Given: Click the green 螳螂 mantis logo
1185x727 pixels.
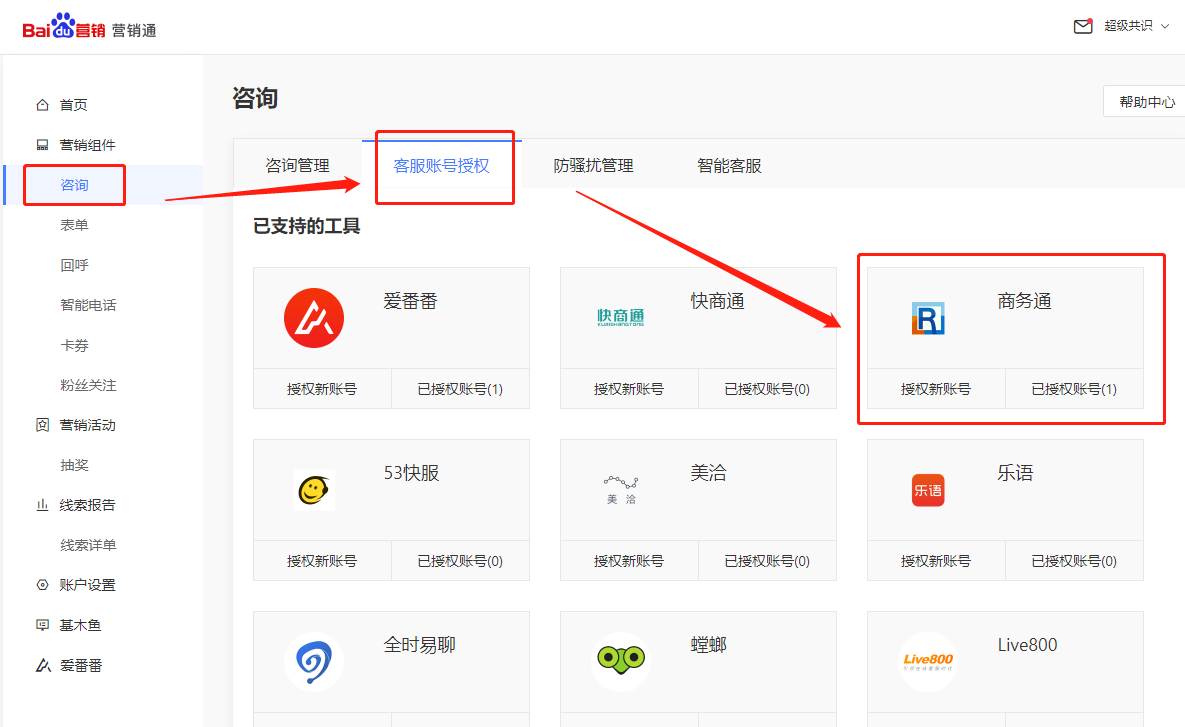Looking at the screenshot, I should (620, 661).
